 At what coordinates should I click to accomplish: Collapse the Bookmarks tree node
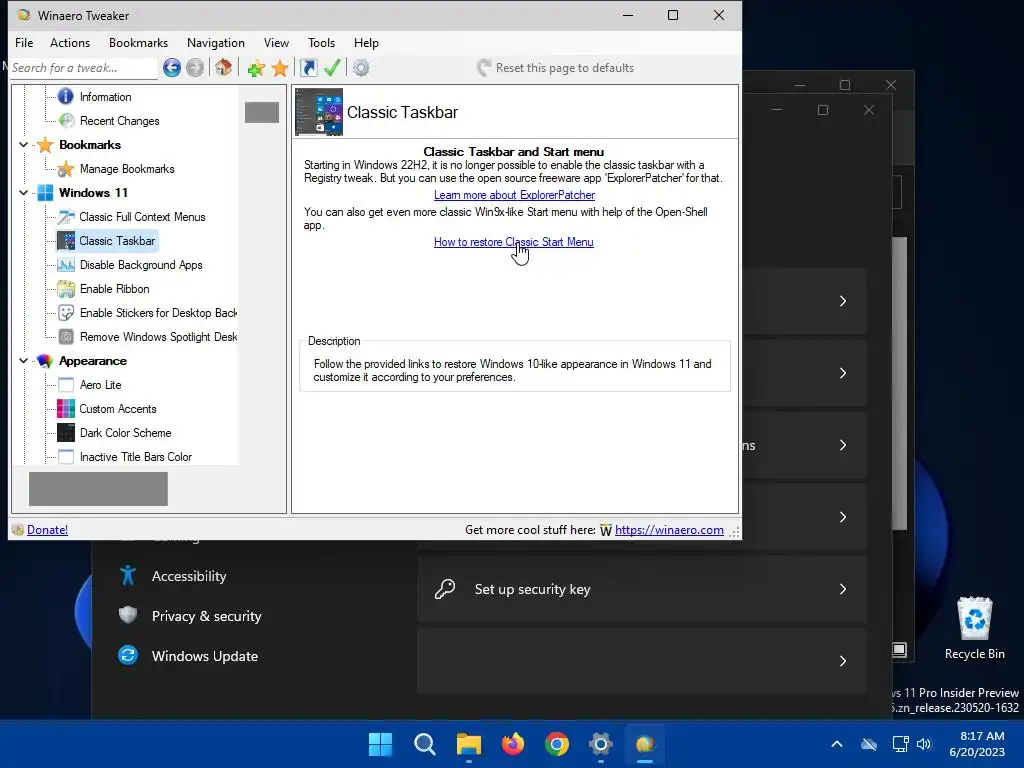tap(24, 145)
